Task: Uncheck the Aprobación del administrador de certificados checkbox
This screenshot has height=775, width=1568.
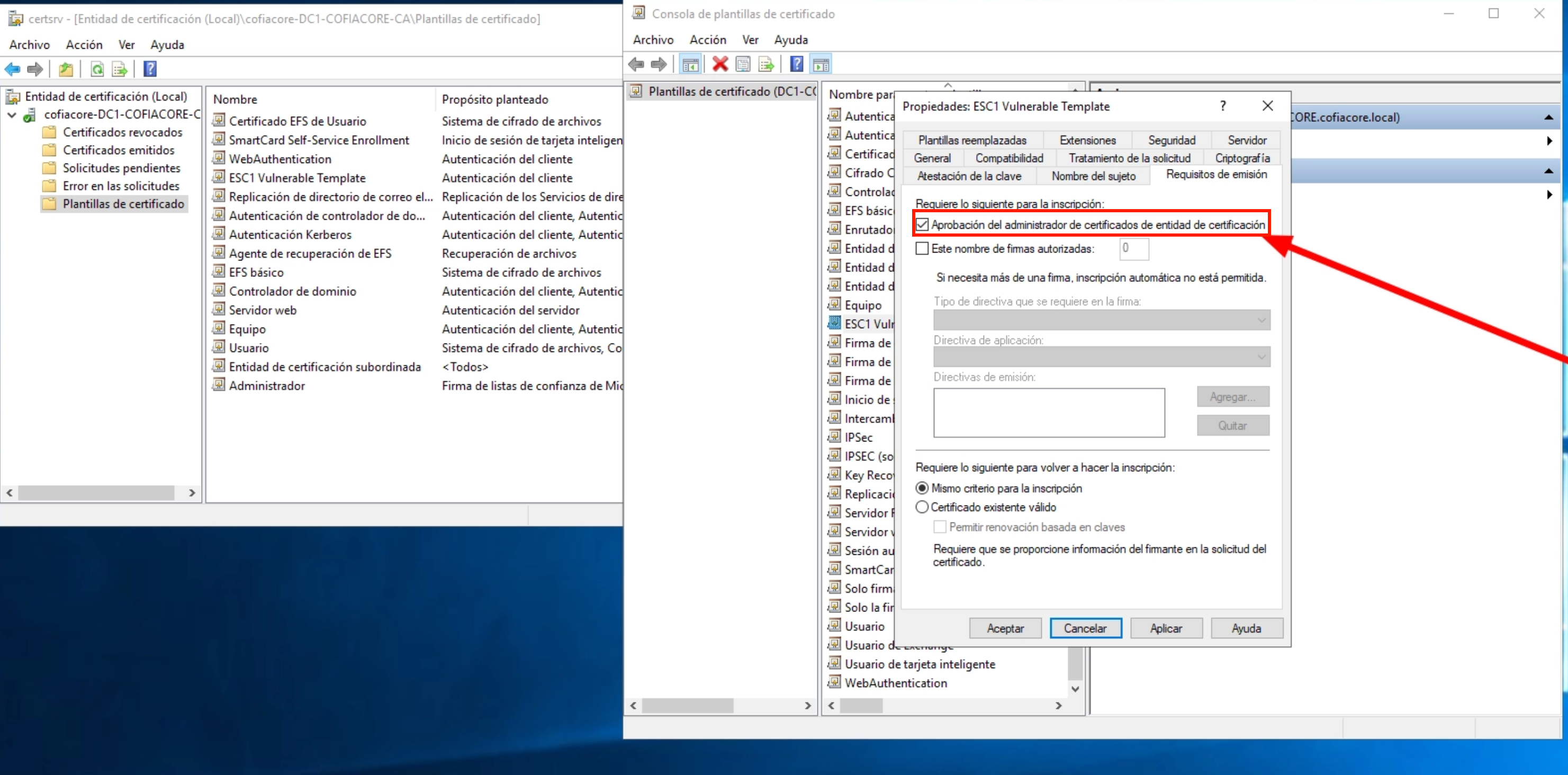Action: (922, 224)
